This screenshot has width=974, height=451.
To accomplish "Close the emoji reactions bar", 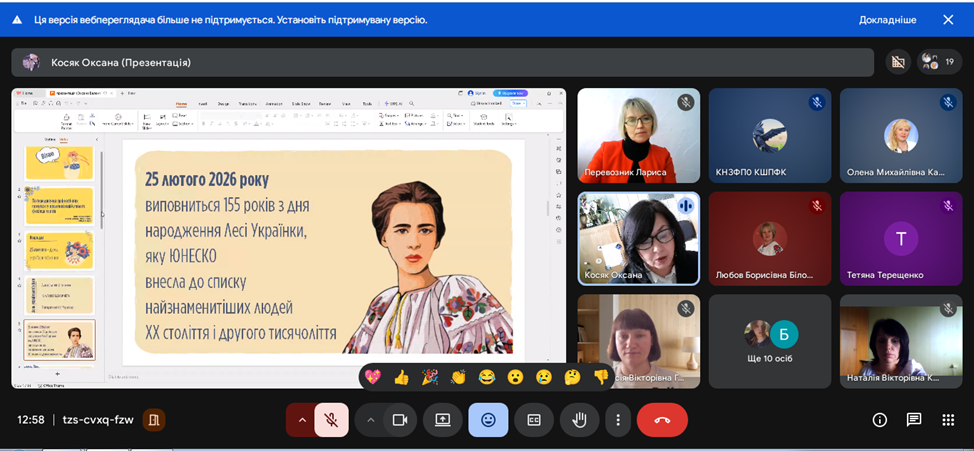I will pyautogui.click(x=488, y=420).
